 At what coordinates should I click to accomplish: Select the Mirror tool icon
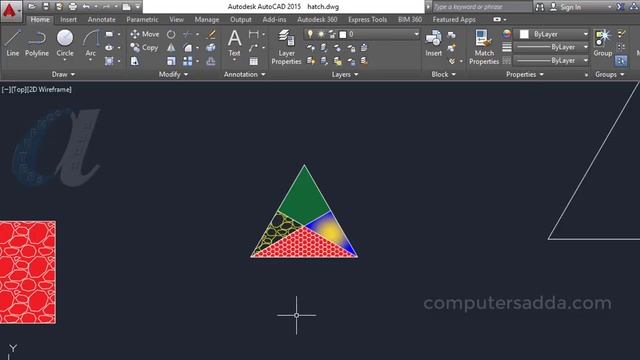coord(171,48)
